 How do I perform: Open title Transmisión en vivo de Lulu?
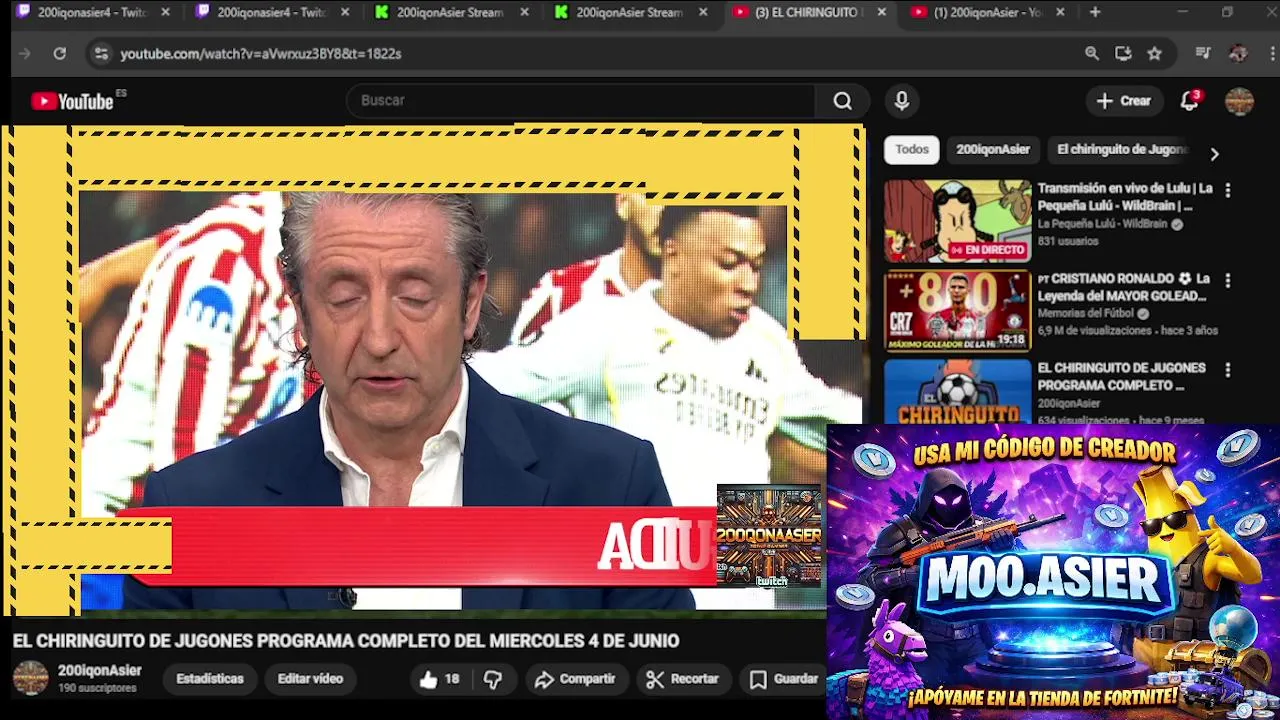click(x=1125, y=197)
